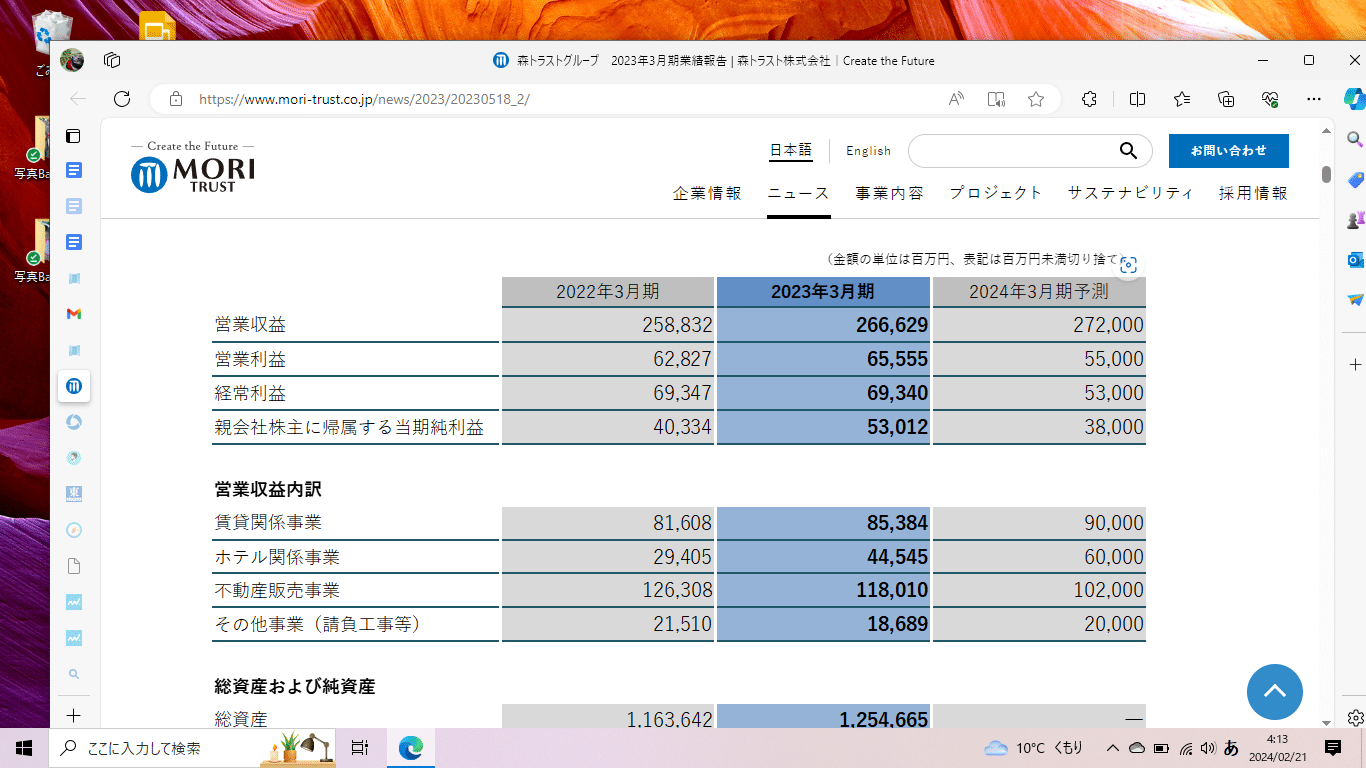This screenshot has width=1366, height=768.
Task: Click the page scrollbar thumb
Action: tap(1326, 174)
